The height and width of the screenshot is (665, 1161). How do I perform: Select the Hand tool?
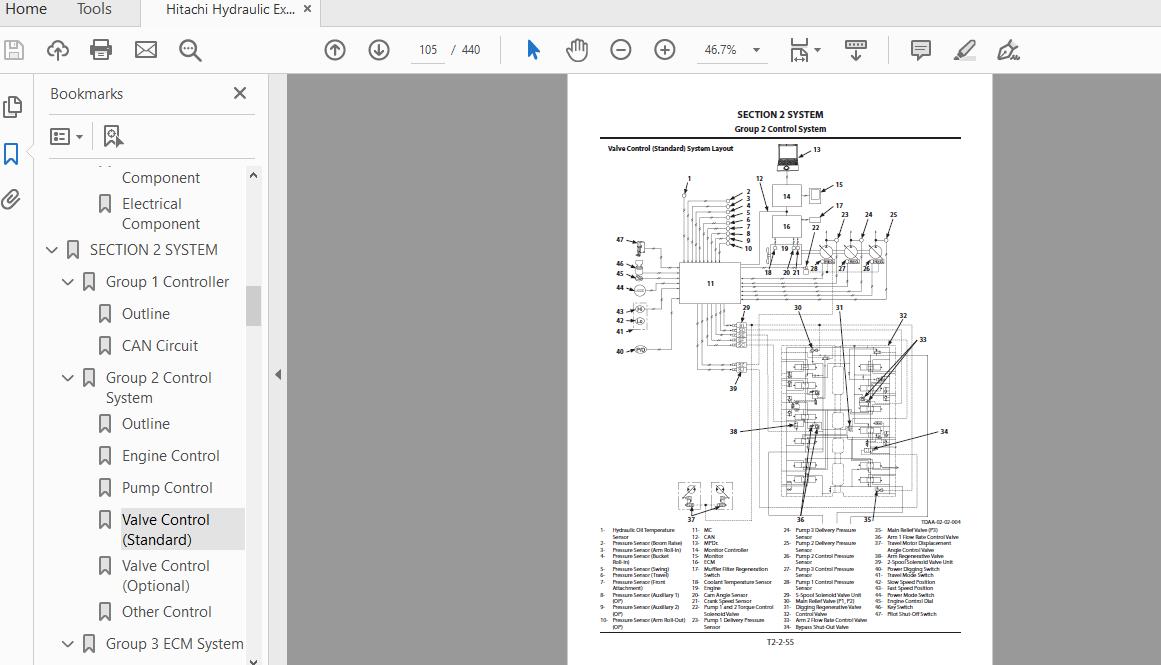point(577,48)
